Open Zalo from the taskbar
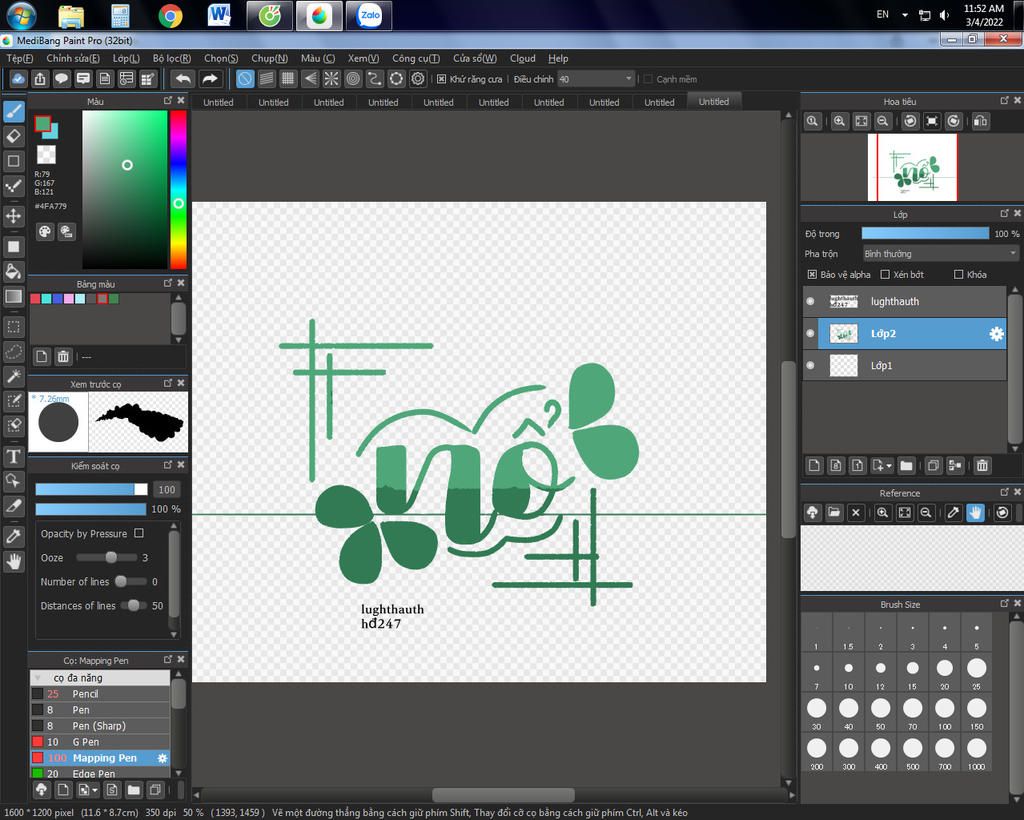1024x820 pixels. tap(369, 16)
